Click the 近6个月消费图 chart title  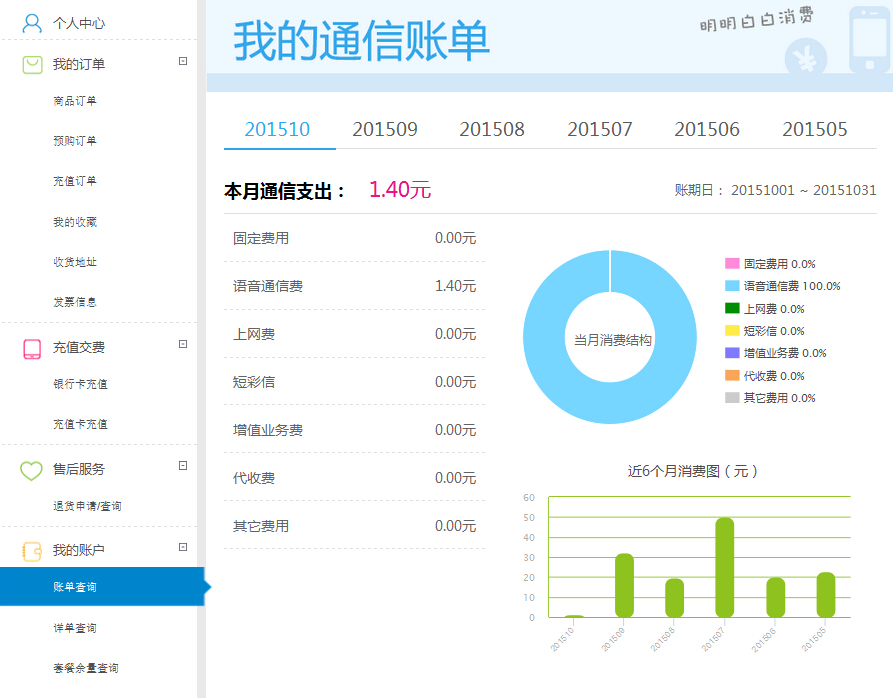(x=693, y=471)
